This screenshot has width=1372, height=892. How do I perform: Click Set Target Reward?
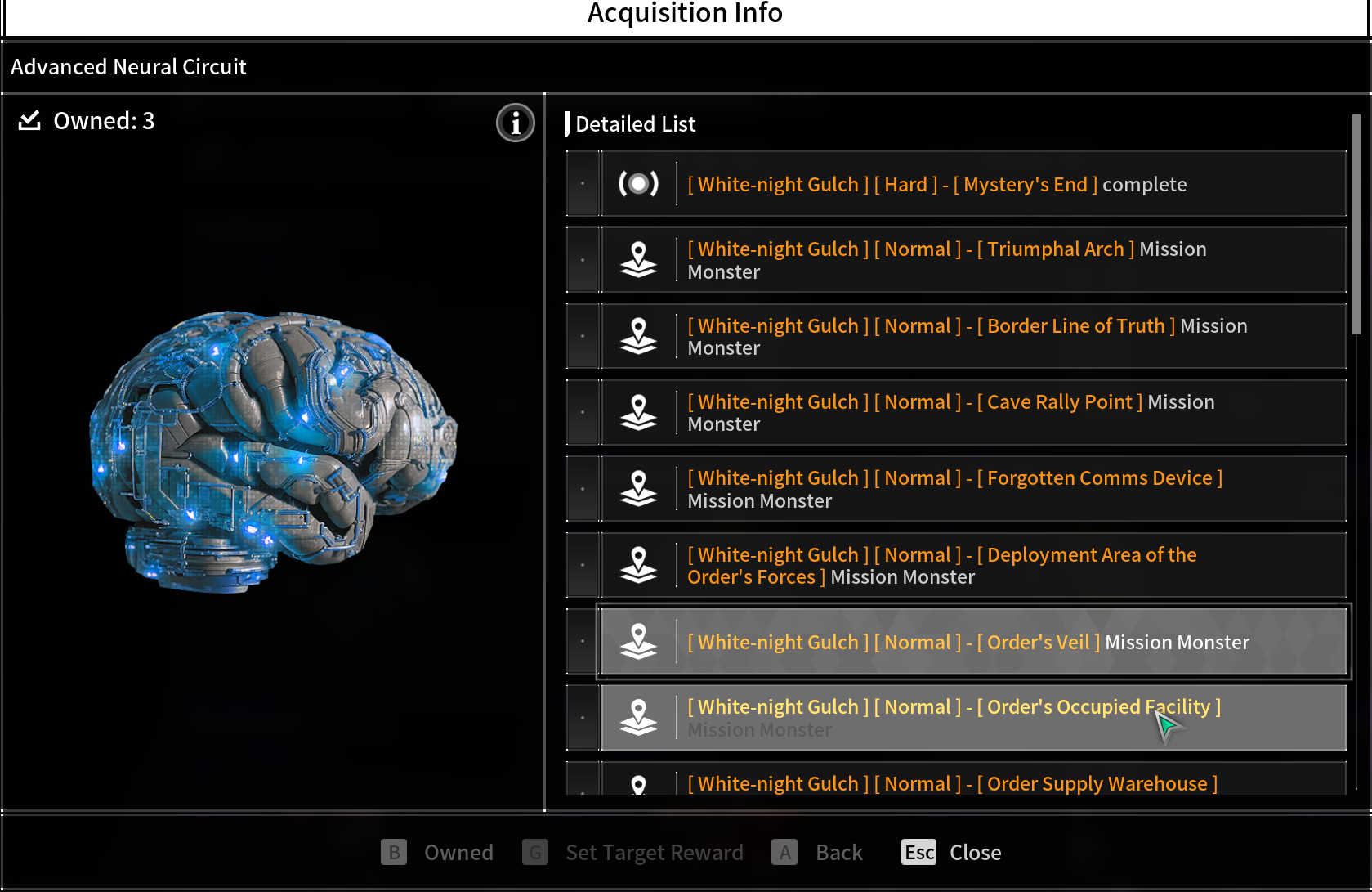[x=655, y=853]
